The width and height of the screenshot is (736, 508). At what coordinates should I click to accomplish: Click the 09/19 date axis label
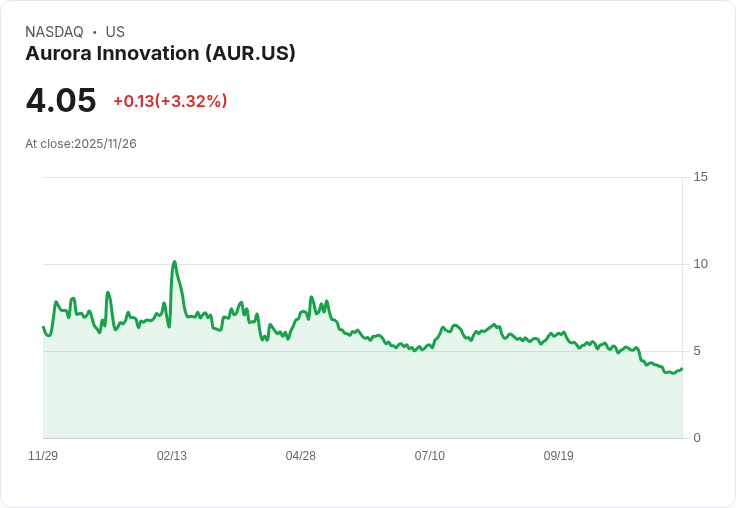tap(559, 456)
